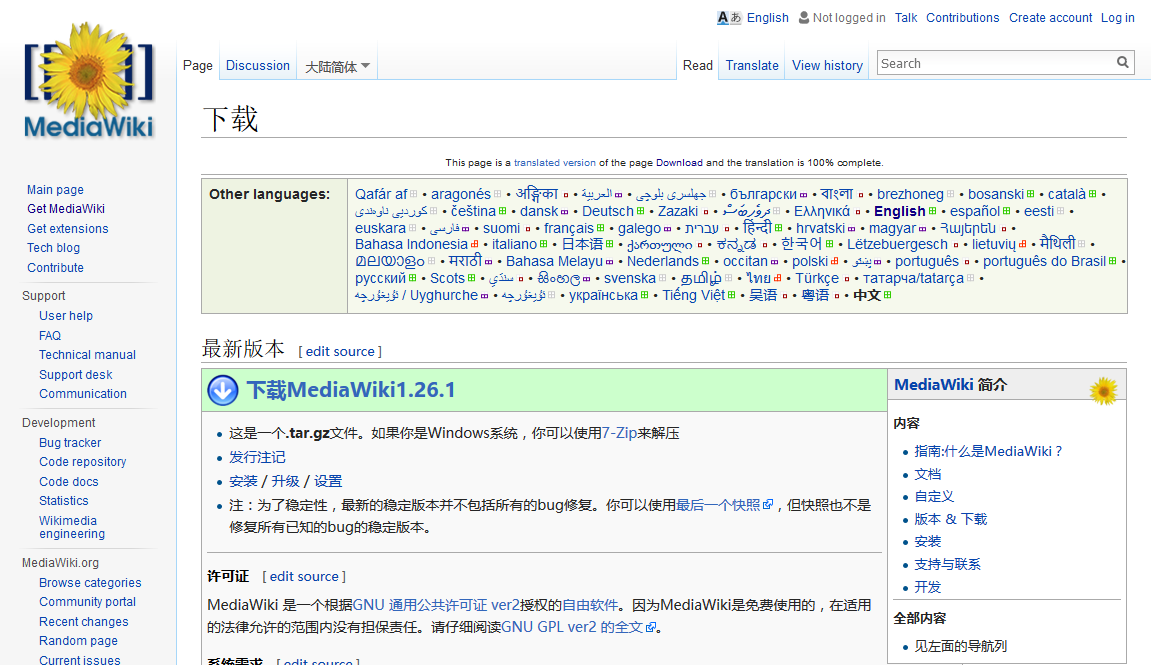Open the Translate tab
The image size is (1151, 665).
[x=752, y=66]
